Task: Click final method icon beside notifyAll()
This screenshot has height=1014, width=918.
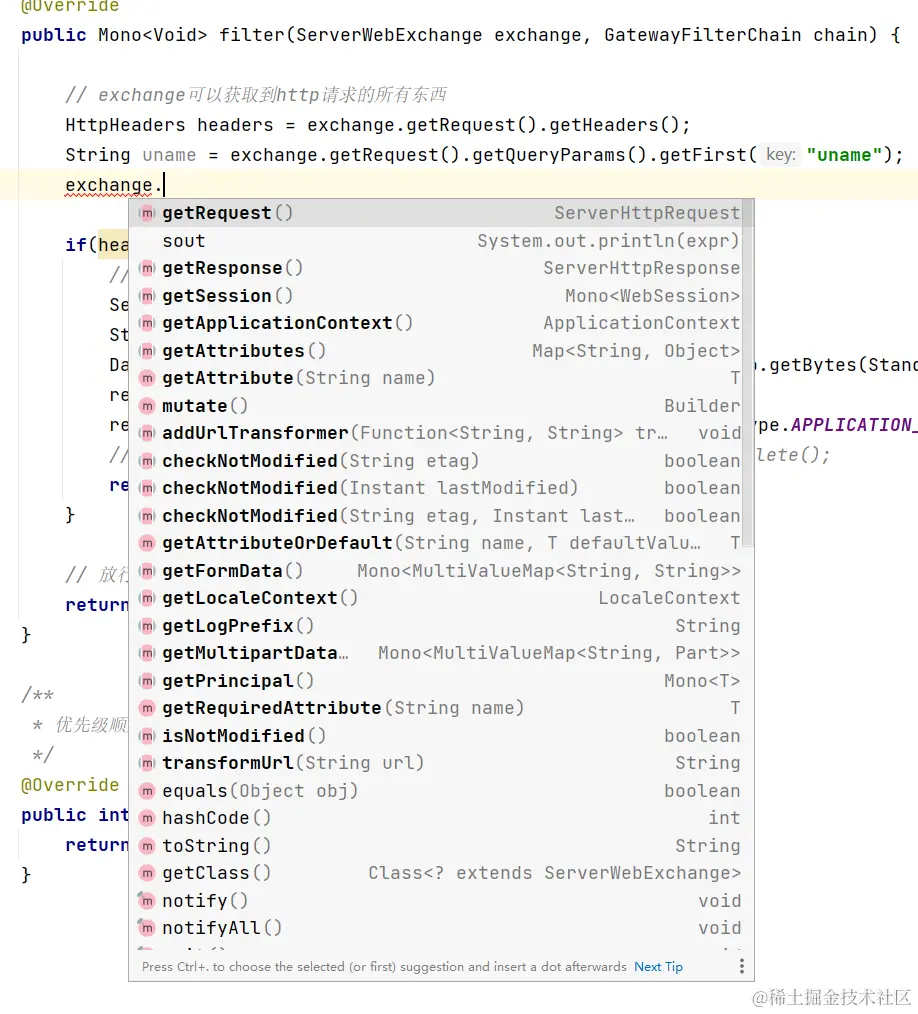Action: (x=147, y=927)
